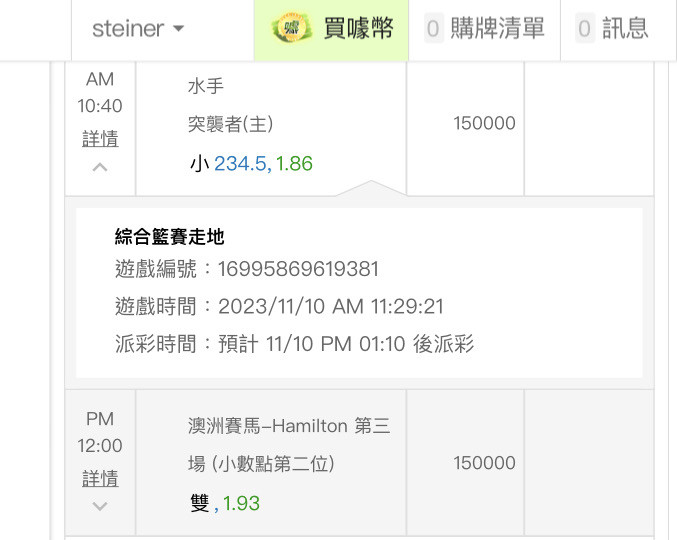Open the 買噱幣 tab

click(332, 29)
